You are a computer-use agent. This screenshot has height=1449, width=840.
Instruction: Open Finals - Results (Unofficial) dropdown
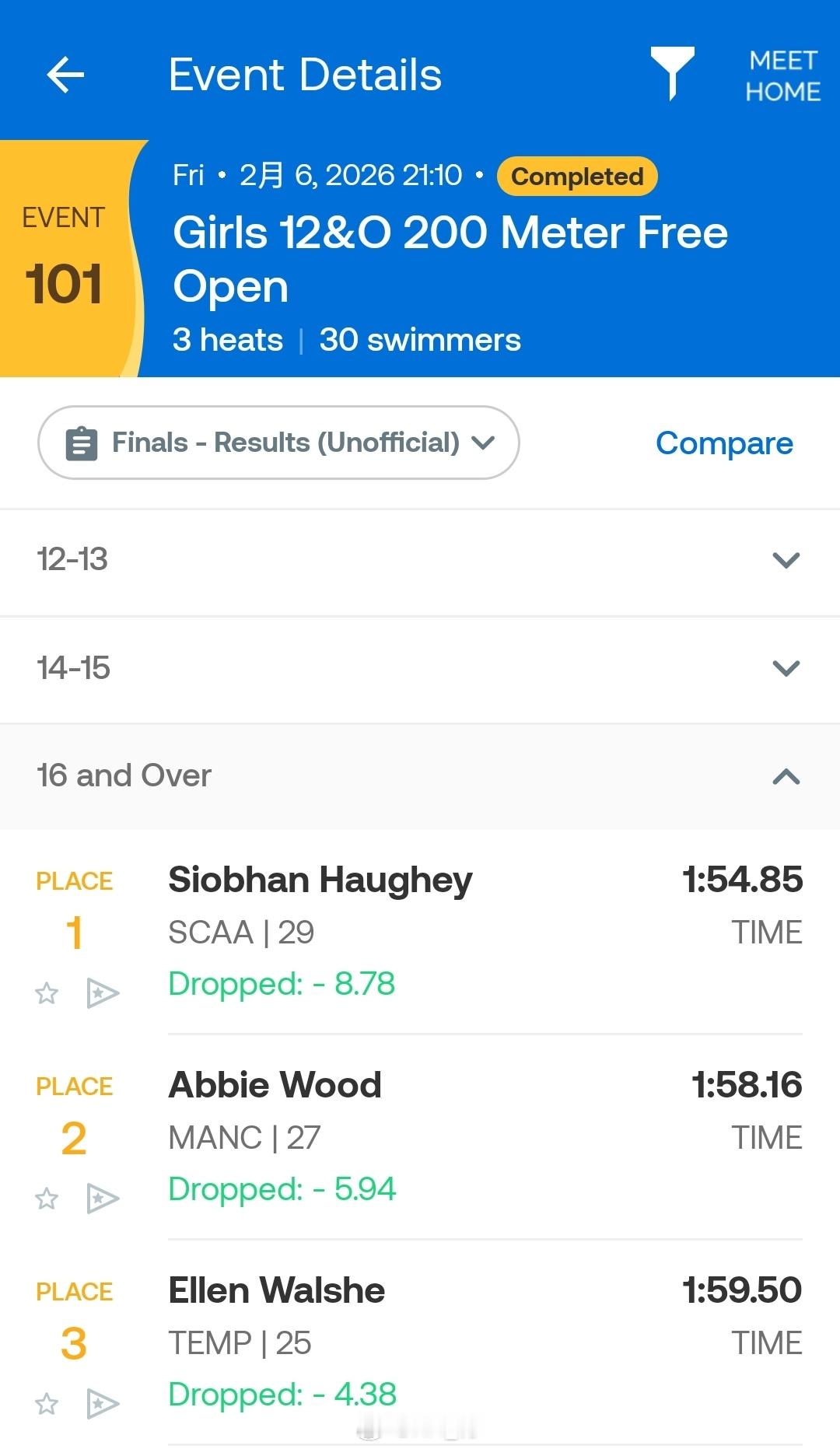pos(278,443)
